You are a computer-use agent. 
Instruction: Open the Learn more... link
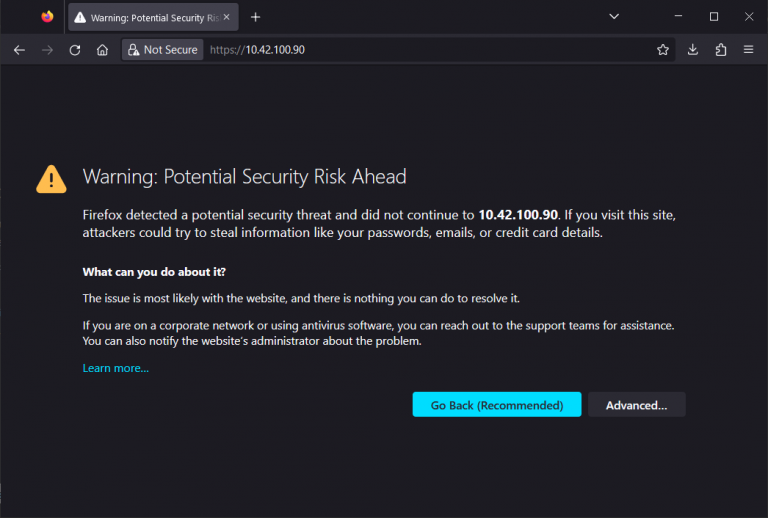(x=115, y=368)
